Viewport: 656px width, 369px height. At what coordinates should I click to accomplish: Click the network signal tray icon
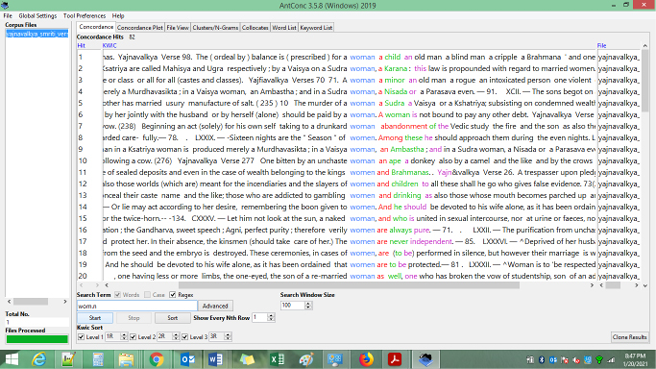click(611, 360)
